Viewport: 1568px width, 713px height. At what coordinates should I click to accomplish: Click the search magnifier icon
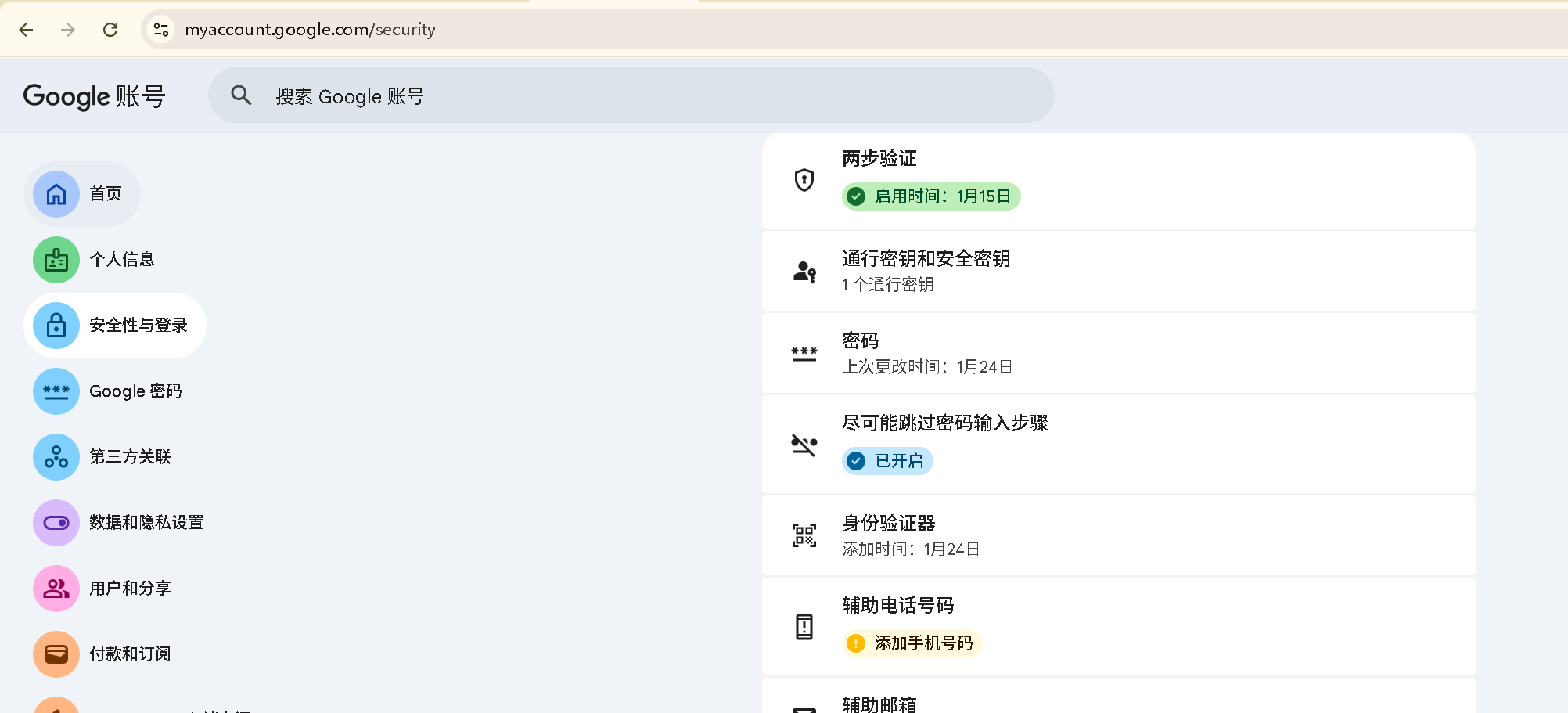241,95
